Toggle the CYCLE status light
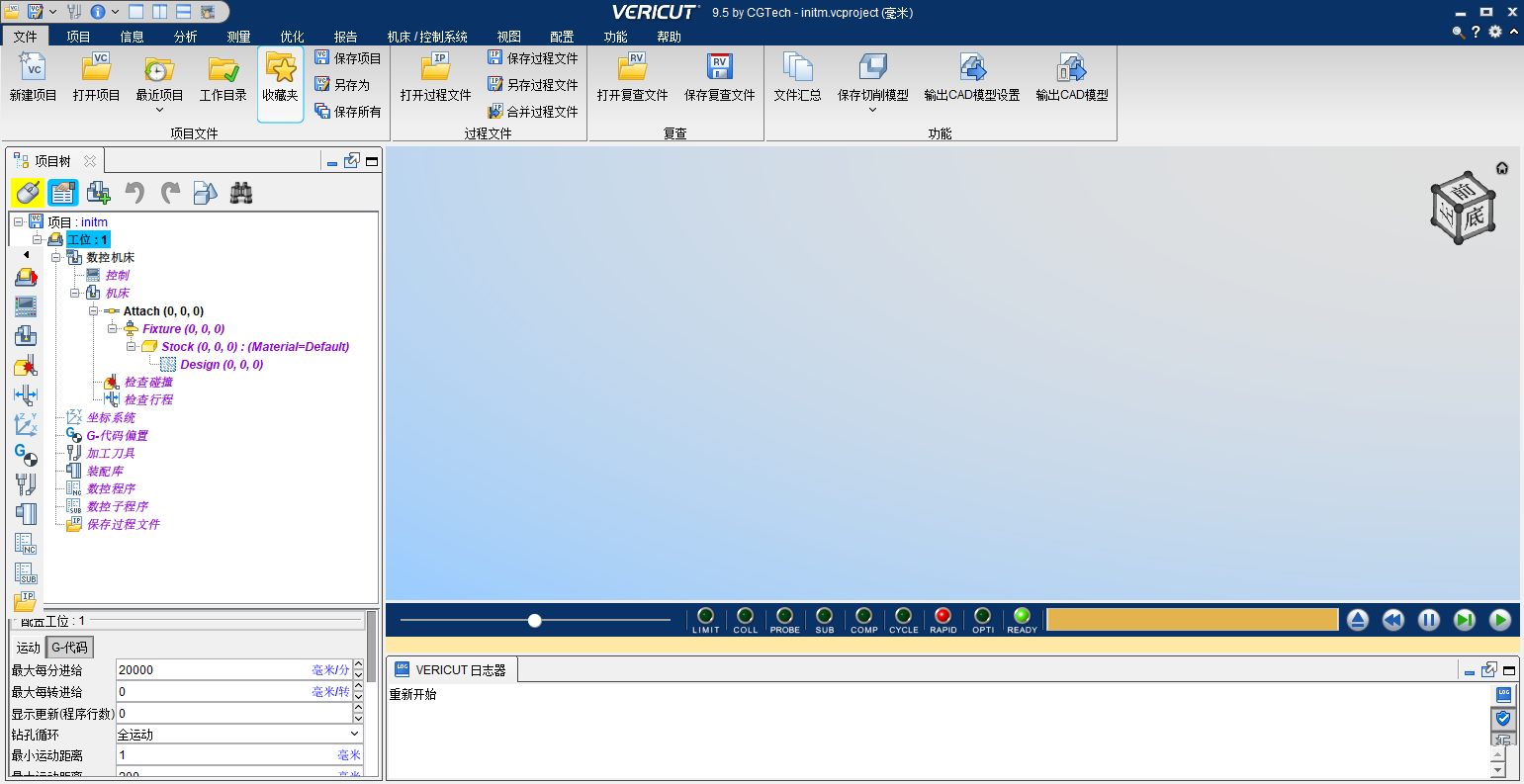Viewport: 1524px width, 784px height. (904, 620)
